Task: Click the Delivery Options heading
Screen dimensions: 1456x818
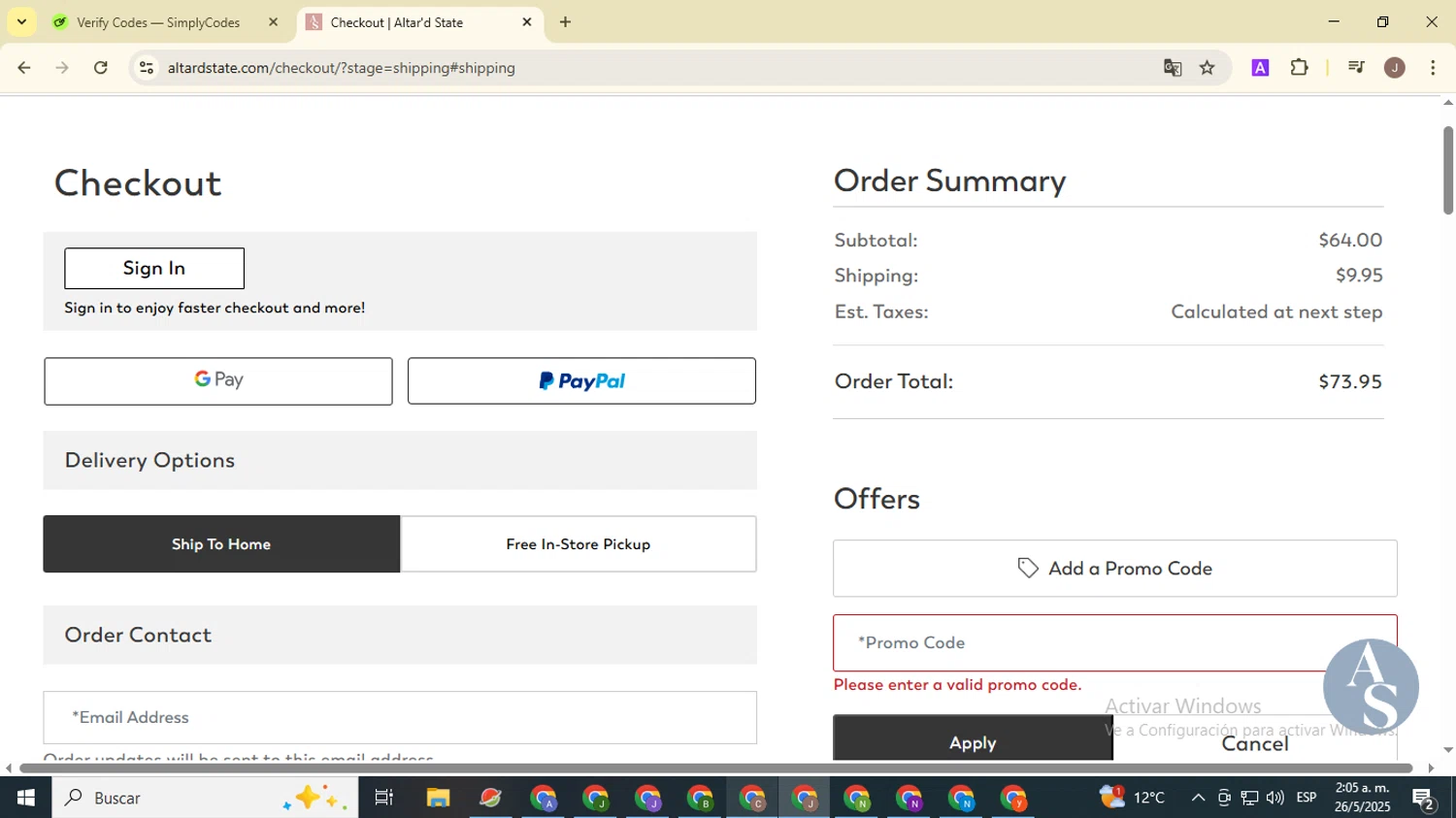Action: (150, 460)
